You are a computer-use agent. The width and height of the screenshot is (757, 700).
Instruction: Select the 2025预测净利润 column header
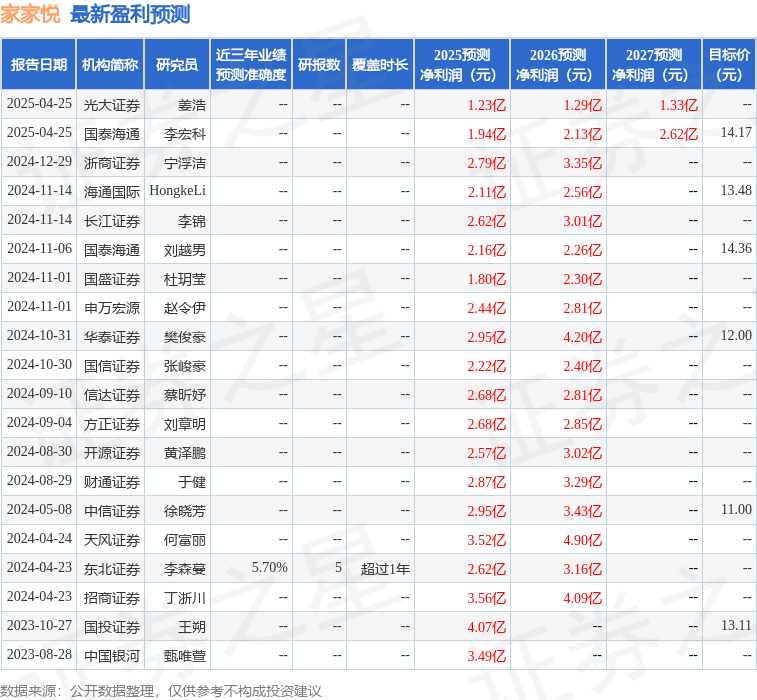462,65
